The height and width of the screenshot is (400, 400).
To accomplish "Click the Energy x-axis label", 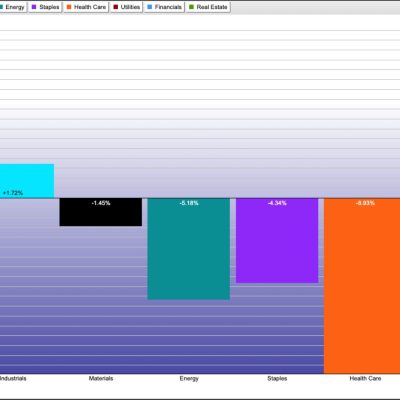I will [189, 379].
